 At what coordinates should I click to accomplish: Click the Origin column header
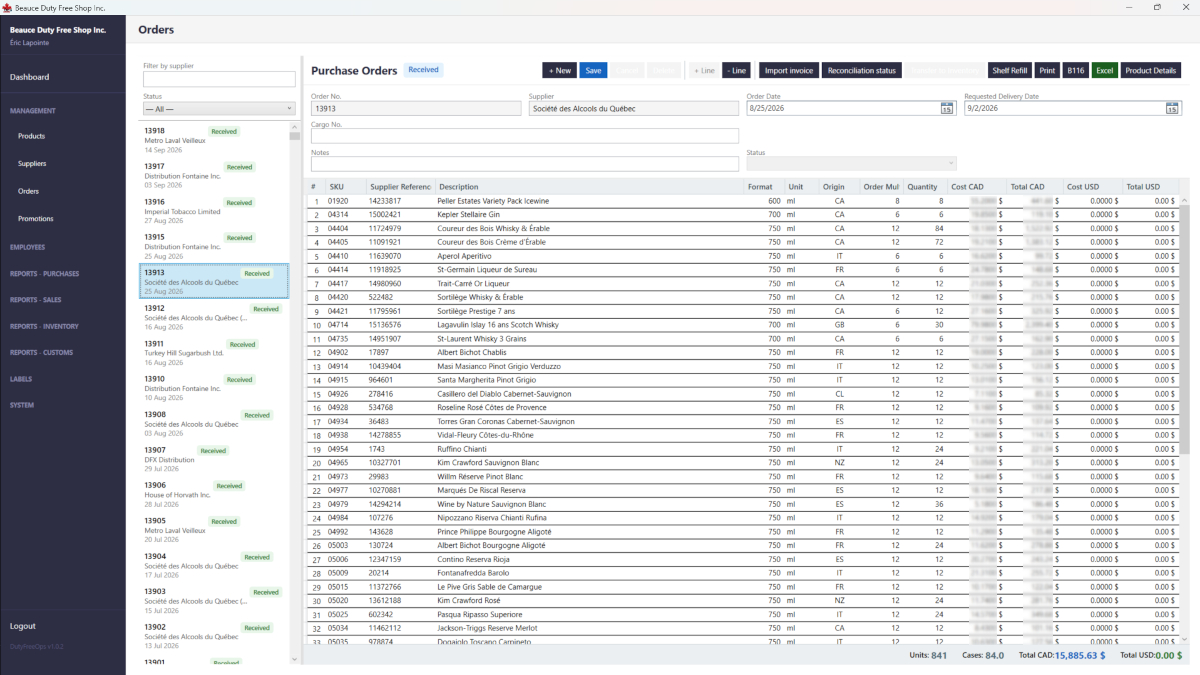pyautogui.click(x=838, y=187)
